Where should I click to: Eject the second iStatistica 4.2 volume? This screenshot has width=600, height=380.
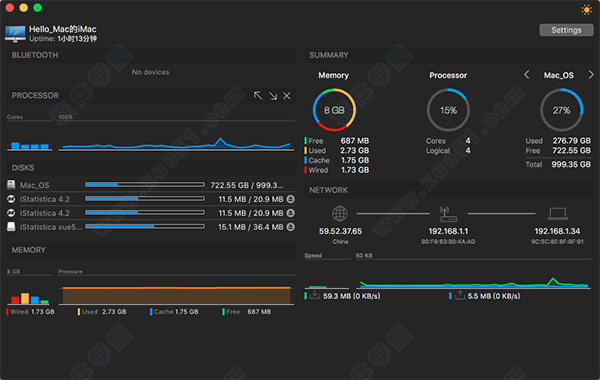pyautogui.click(x=290, y=213)
